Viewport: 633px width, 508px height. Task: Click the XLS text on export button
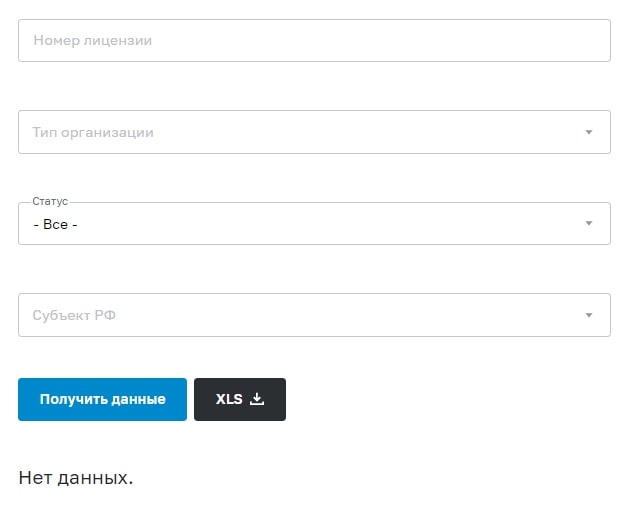(229, 399)
